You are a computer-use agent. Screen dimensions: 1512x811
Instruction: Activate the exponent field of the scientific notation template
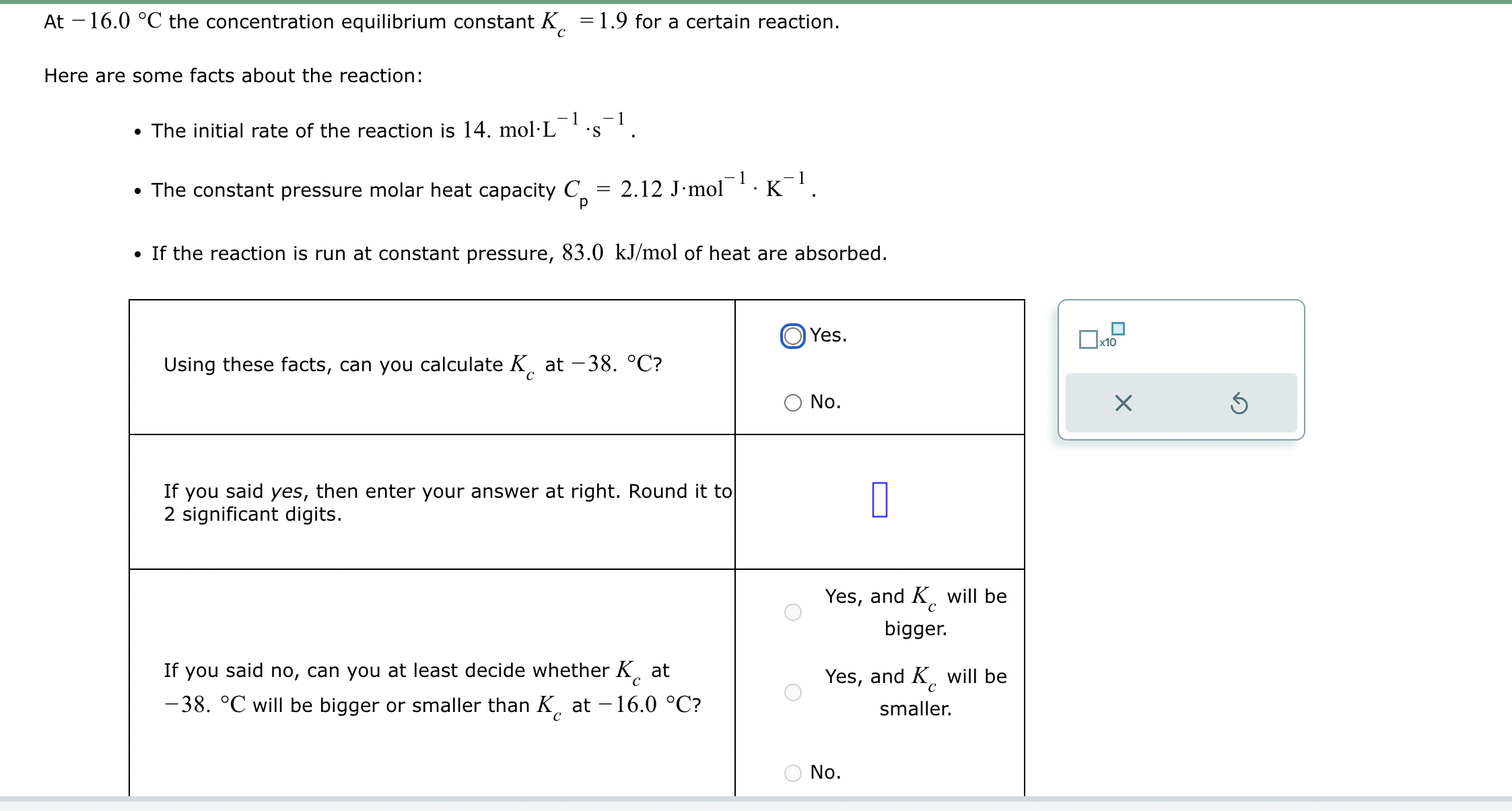[1117, 329]
